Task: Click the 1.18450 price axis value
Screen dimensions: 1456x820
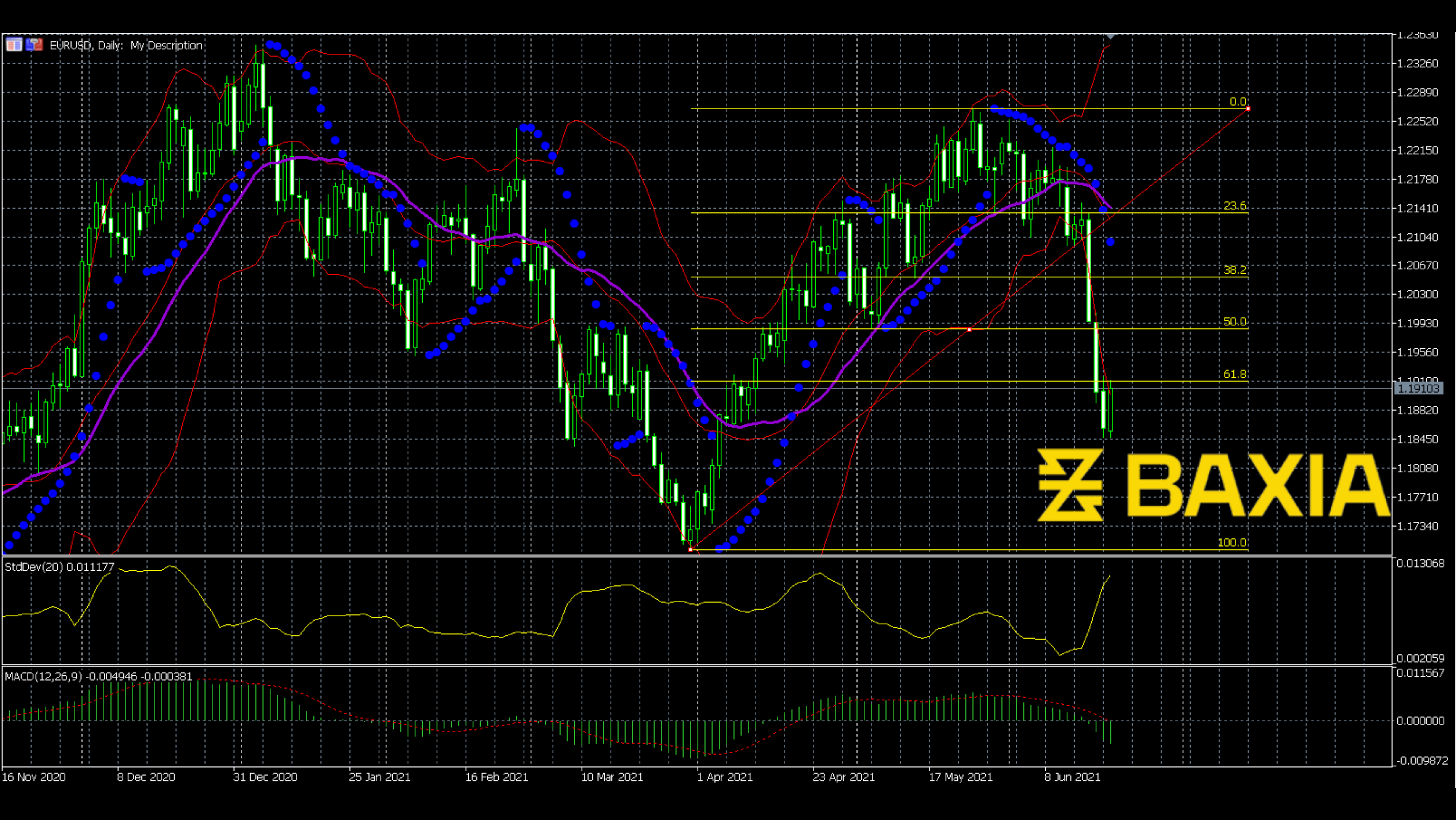Action: point(1418,439)
